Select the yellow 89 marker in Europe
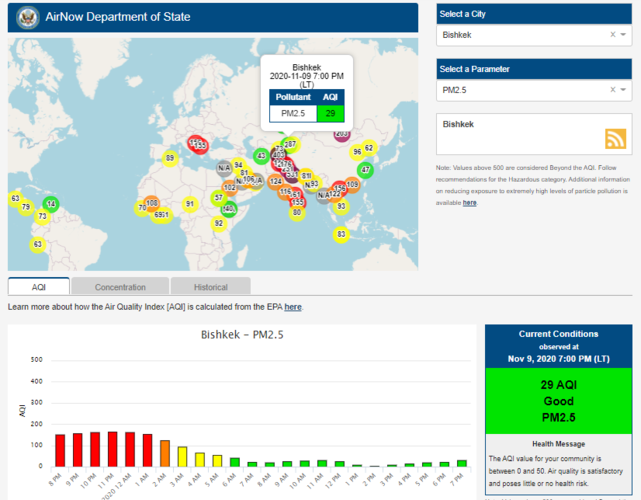The height and width of the screenshot is (500, 641). click(x=170, y=158)
